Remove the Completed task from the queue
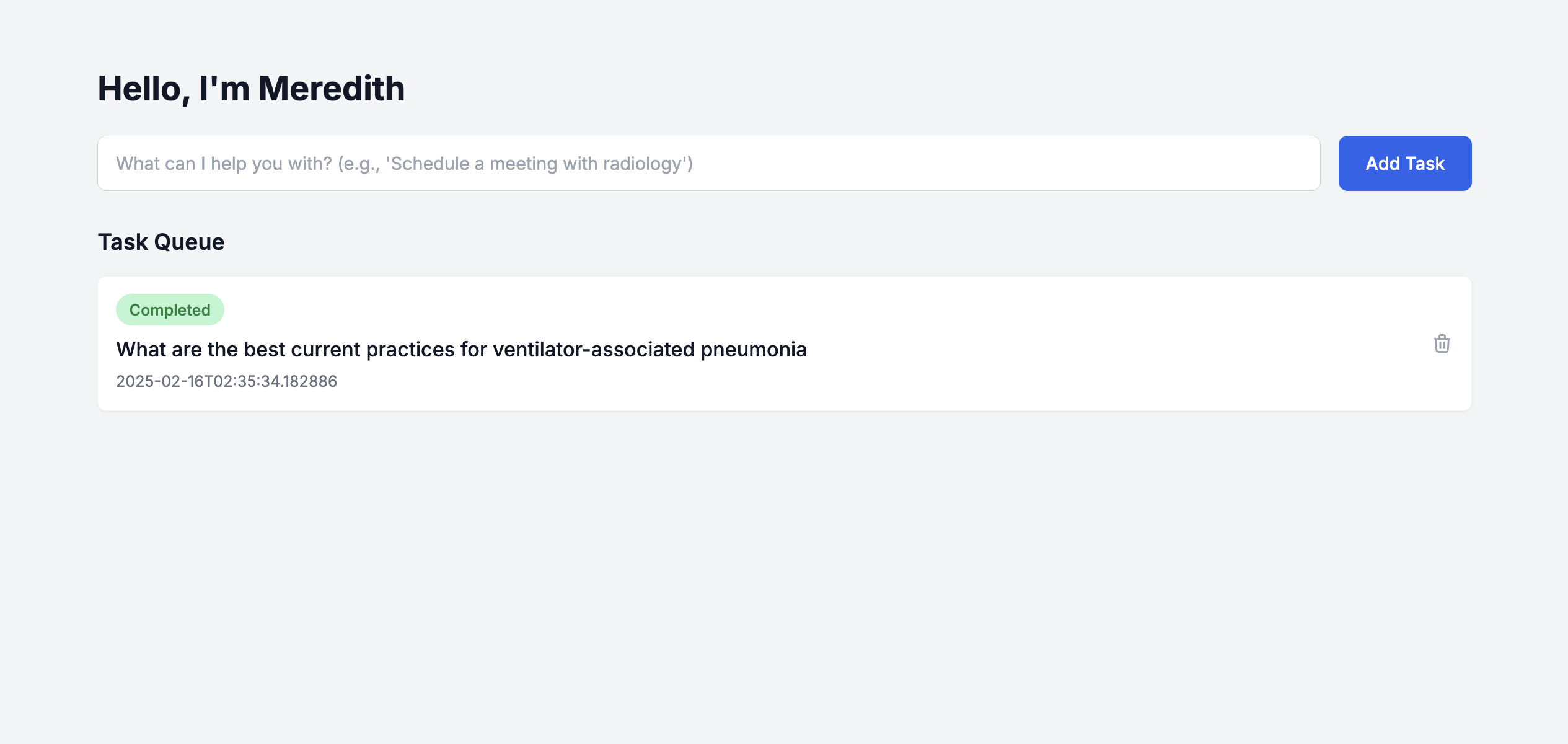Viewport: 1568px width, 744px height. point(1442,343)
